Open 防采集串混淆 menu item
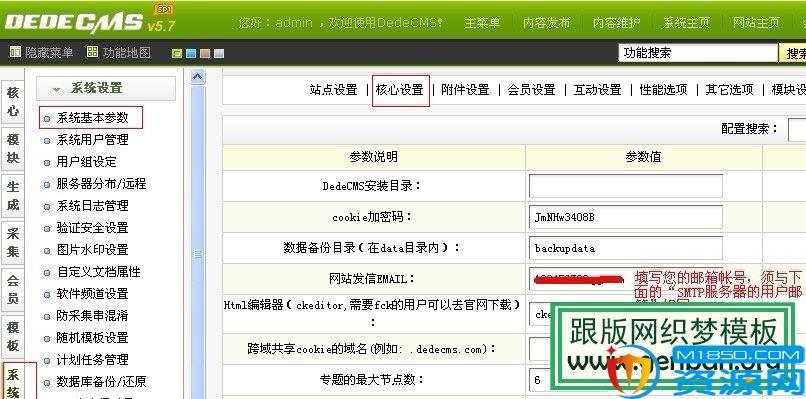 (92, 316)
